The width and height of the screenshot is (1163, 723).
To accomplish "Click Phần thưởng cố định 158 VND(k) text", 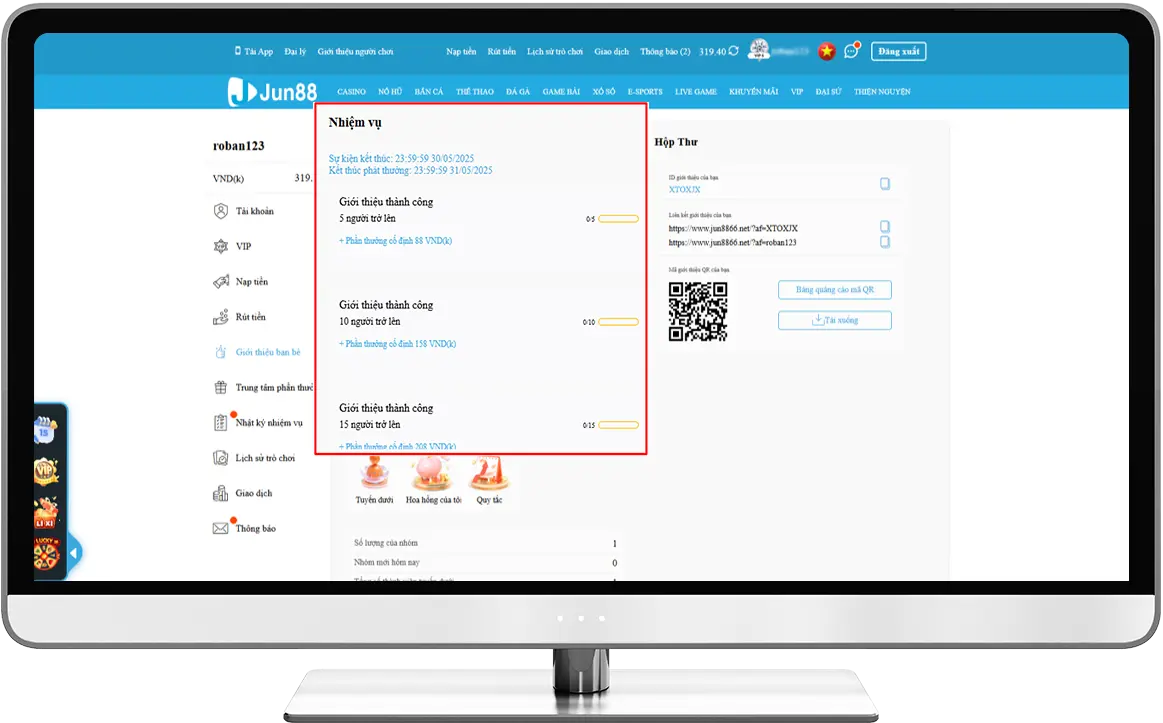I will tap(398, 344).
